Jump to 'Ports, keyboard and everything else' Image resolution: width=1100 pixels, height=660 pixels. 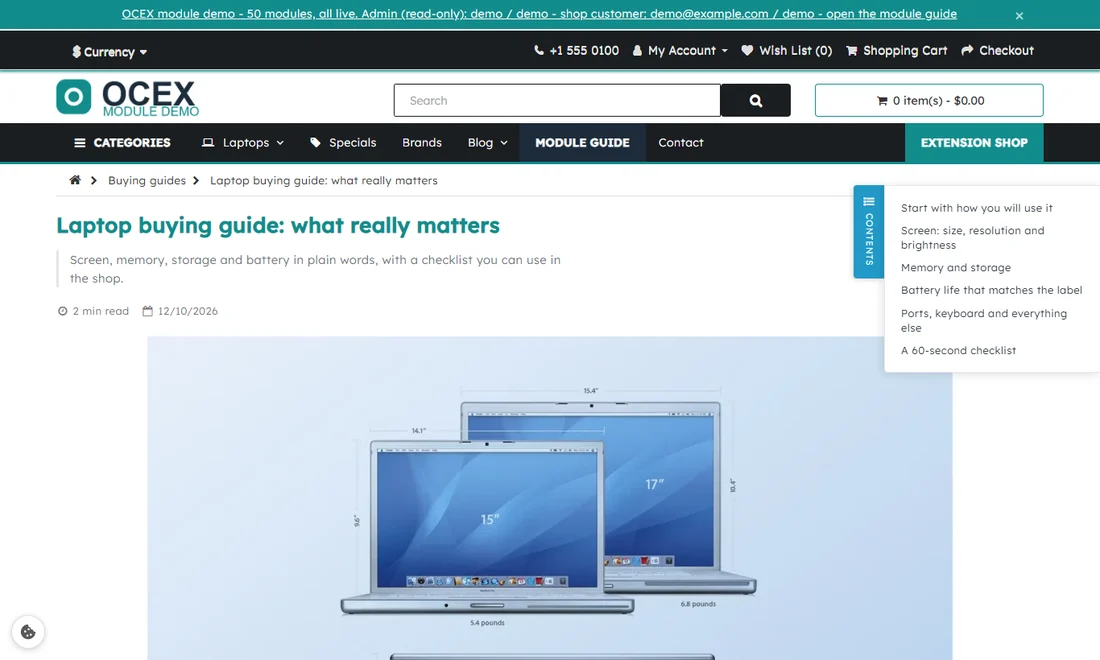click(x=984, y=321)
